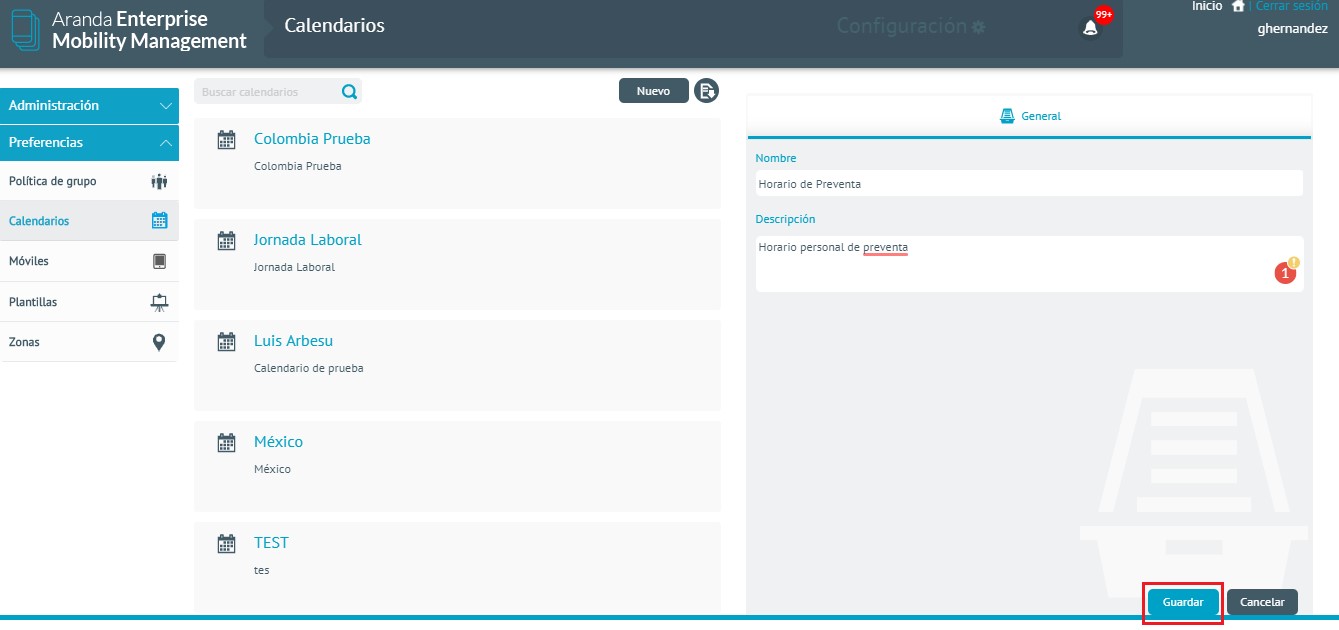Screen dimensions: 1339x630
Task: Click the México calendar icon
Action: (227, 443)
